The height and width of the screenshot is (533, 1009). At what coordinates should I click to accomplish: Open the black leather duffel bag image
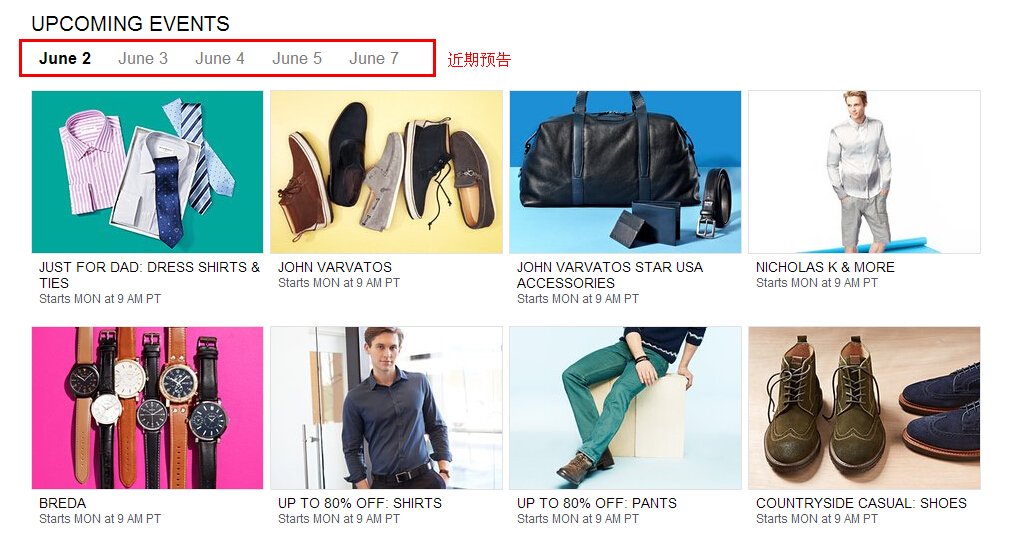pos(625,172)
